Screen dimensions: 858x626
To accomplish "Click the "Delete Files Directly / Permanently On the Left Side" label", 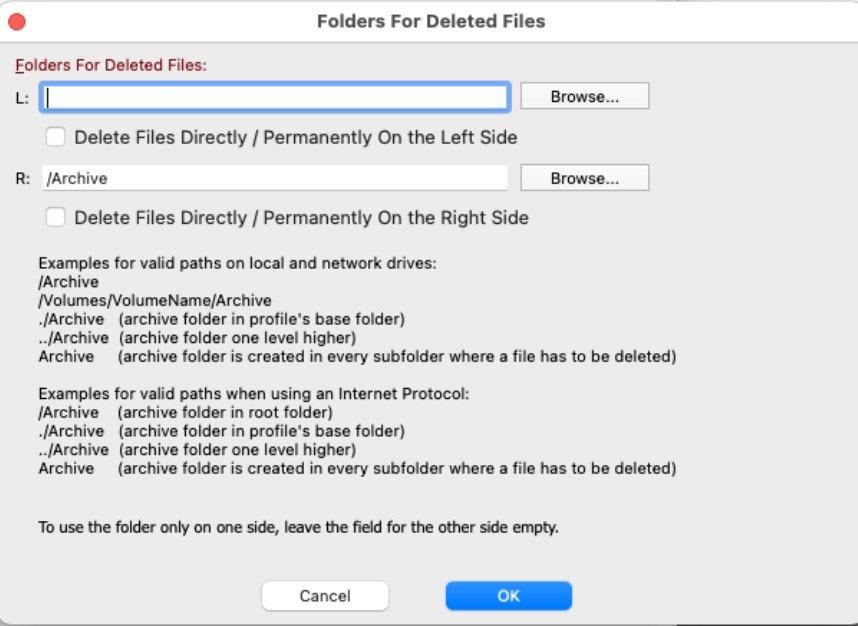I will pyautogui.click(x=295, y=137).
